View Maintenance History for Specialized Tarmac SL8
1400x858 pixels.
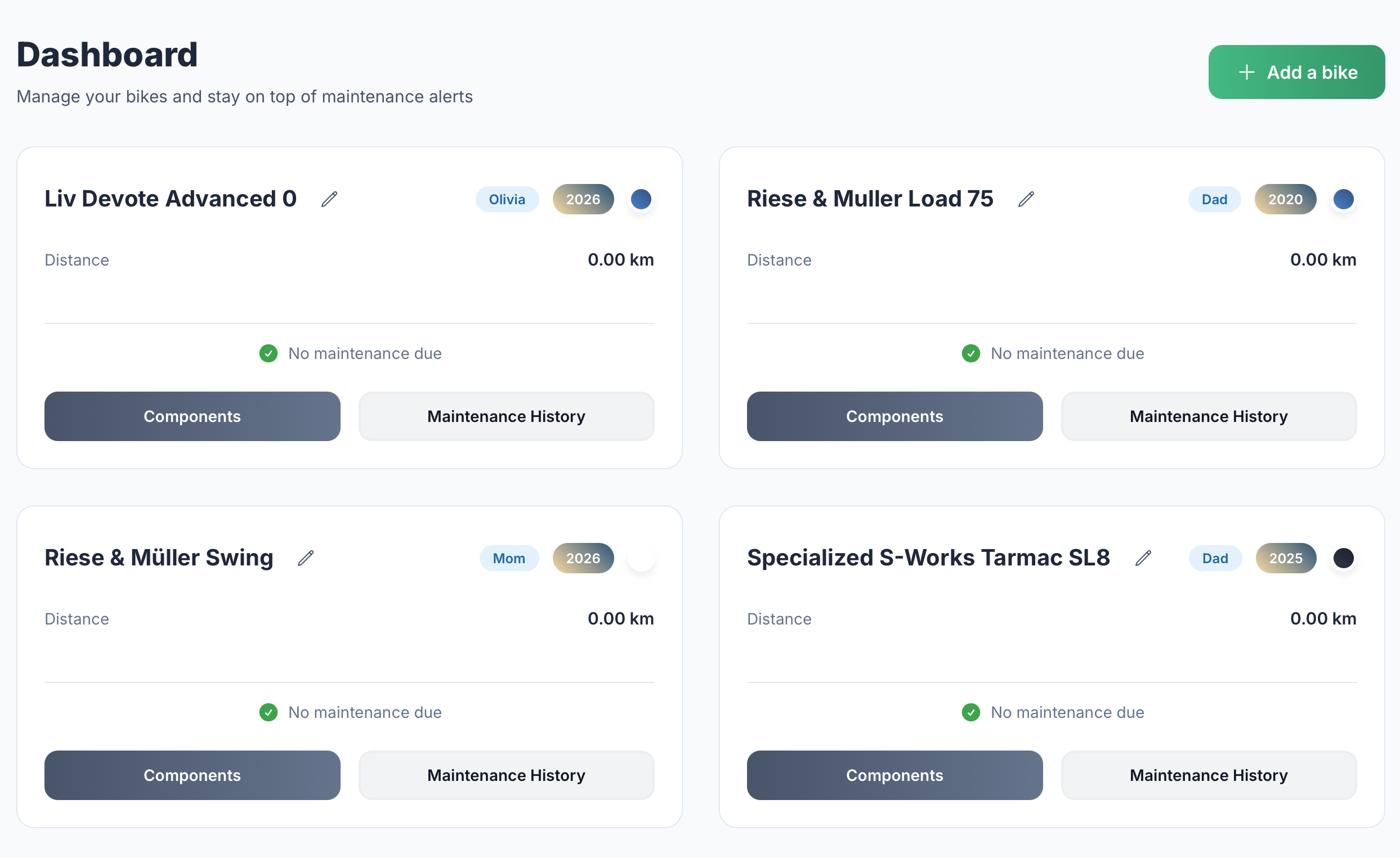pos(1208,775)
